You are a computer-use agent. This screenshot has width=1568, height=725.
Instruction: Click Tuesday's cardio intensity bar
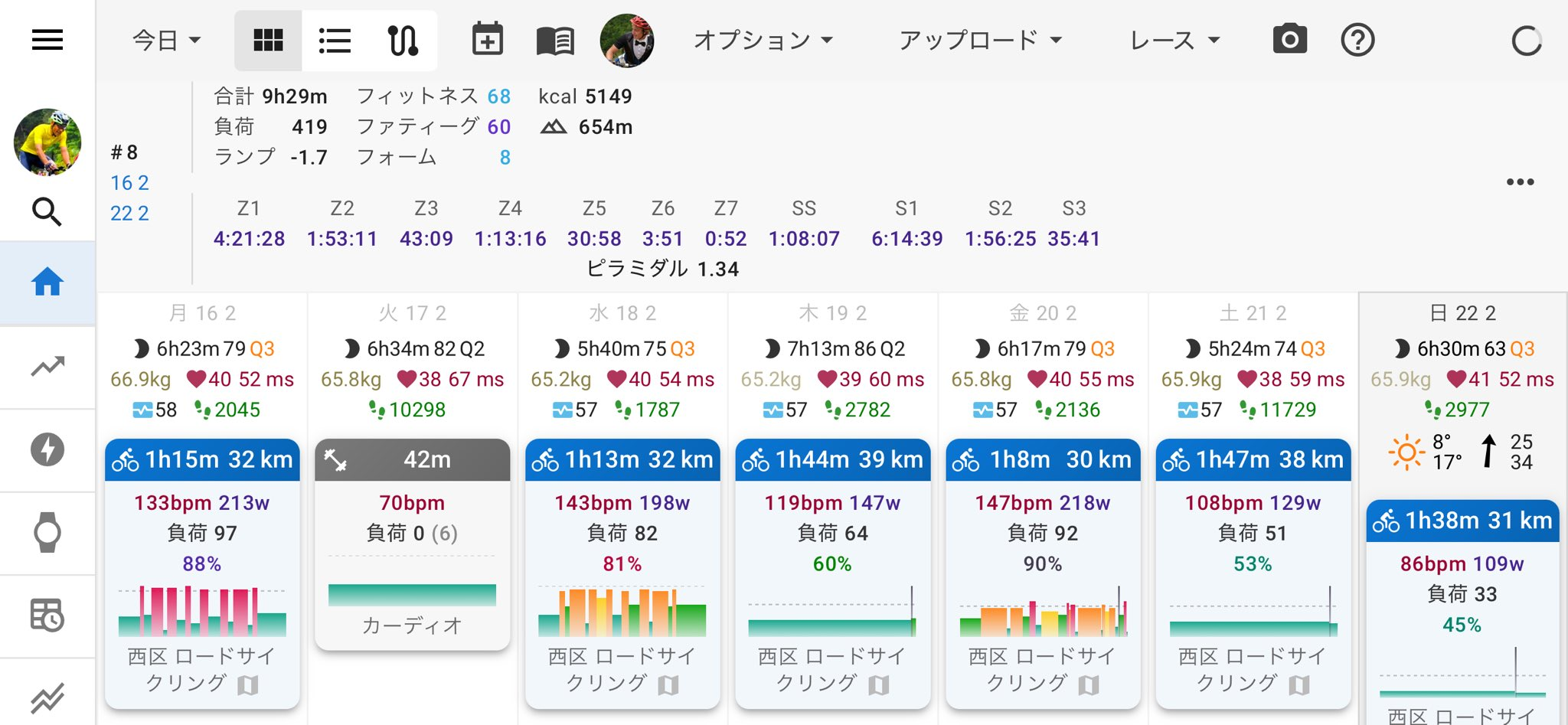[x=412, y=595]
